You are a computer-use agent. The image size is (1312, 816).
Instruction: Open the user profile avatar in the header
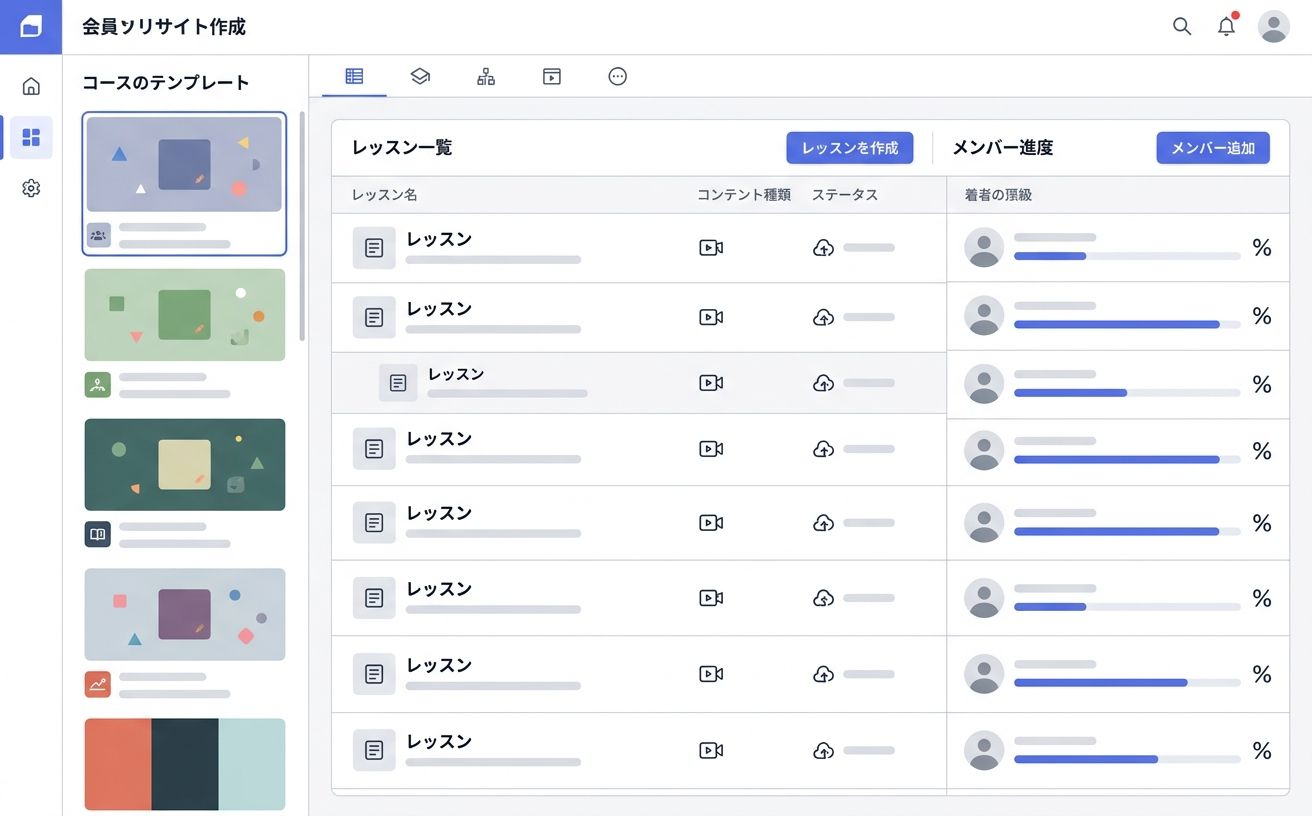coord(1273,27)
